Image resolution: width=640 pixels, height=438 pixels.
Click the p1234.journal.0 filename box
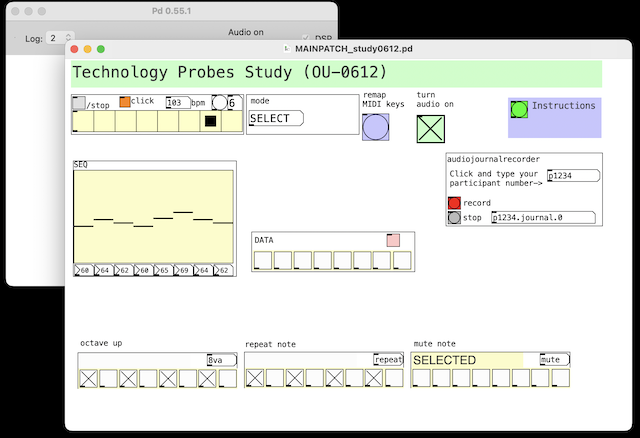pyautogui.click(x=543, y=218)
